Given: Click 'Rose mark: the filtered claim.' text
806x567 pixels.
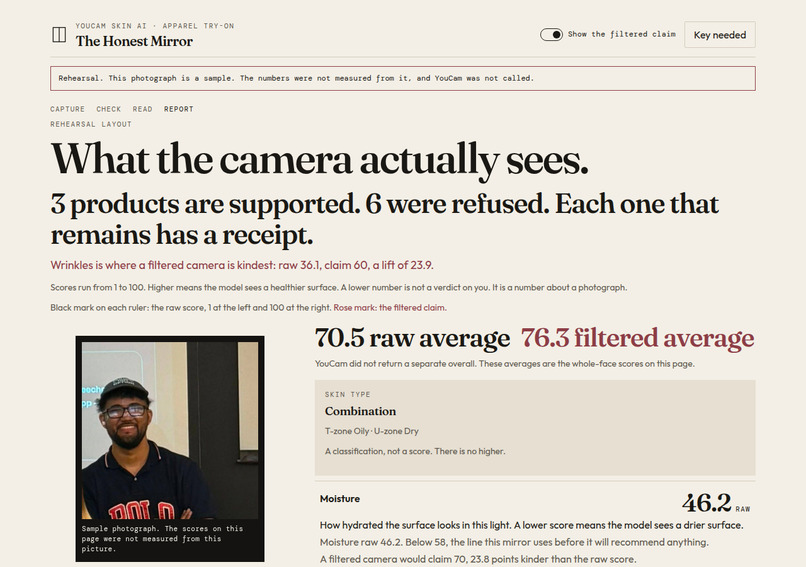Looking at the screenshot, I should (390, 308).
